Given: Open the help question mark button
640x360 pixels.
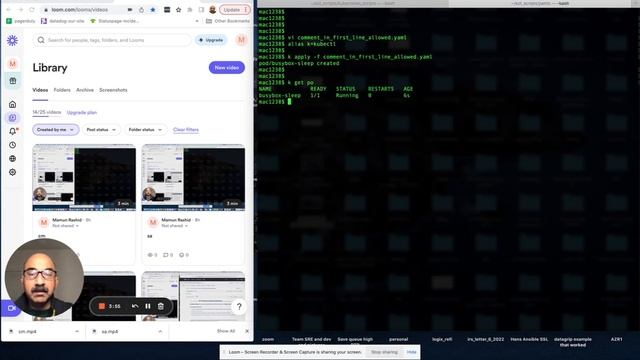Looking at the screenshot, I should click(239, 307).
